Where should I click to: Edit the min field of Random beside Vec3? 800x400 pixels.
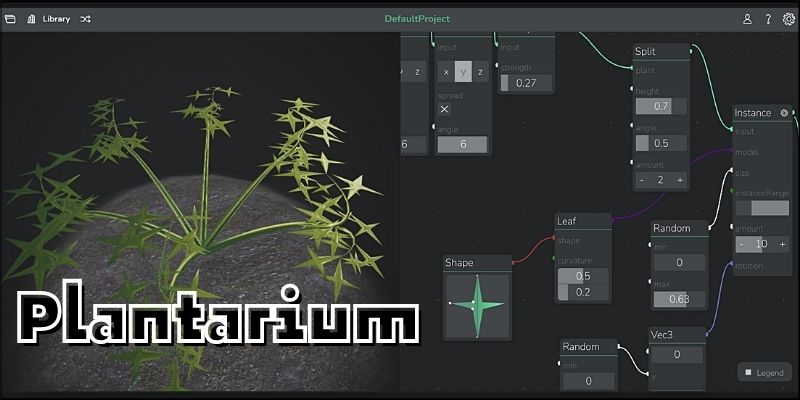(x=588, y=381)
